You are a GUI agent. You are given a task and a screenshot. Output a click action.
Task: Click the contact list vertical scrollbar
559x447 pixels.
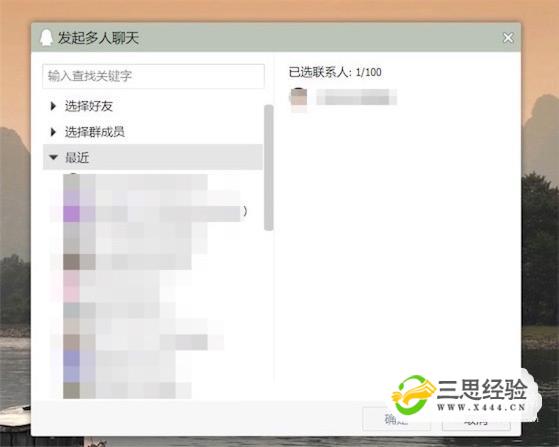tap(269, 168)
